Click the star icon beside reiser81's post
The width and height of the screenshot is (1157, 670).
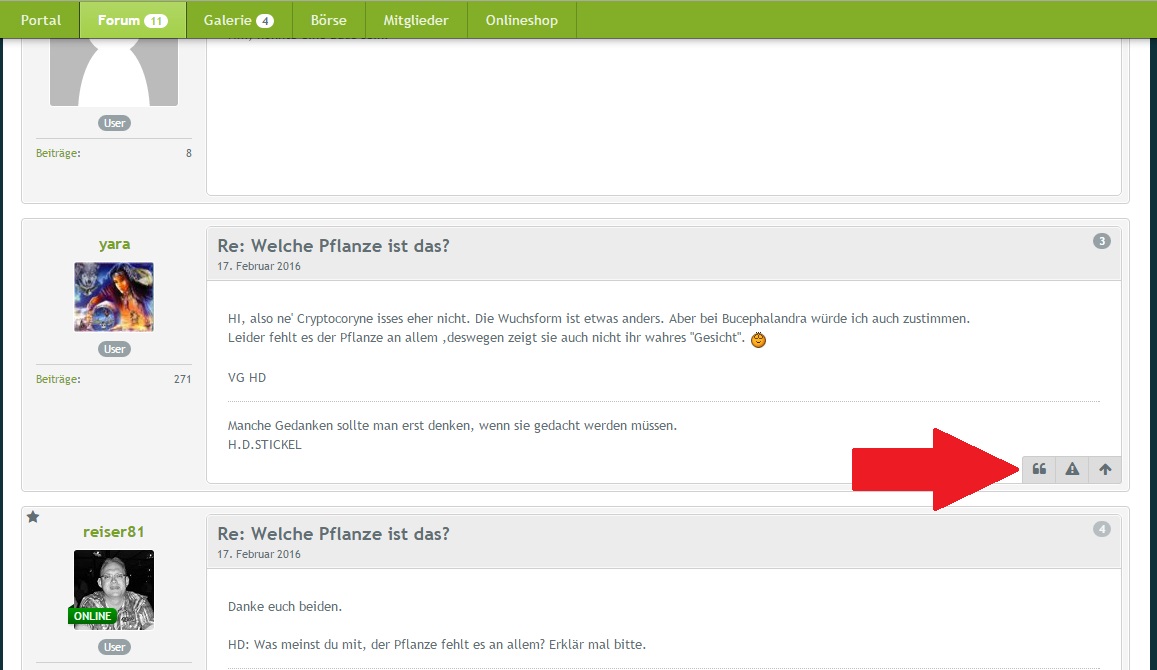33,517
